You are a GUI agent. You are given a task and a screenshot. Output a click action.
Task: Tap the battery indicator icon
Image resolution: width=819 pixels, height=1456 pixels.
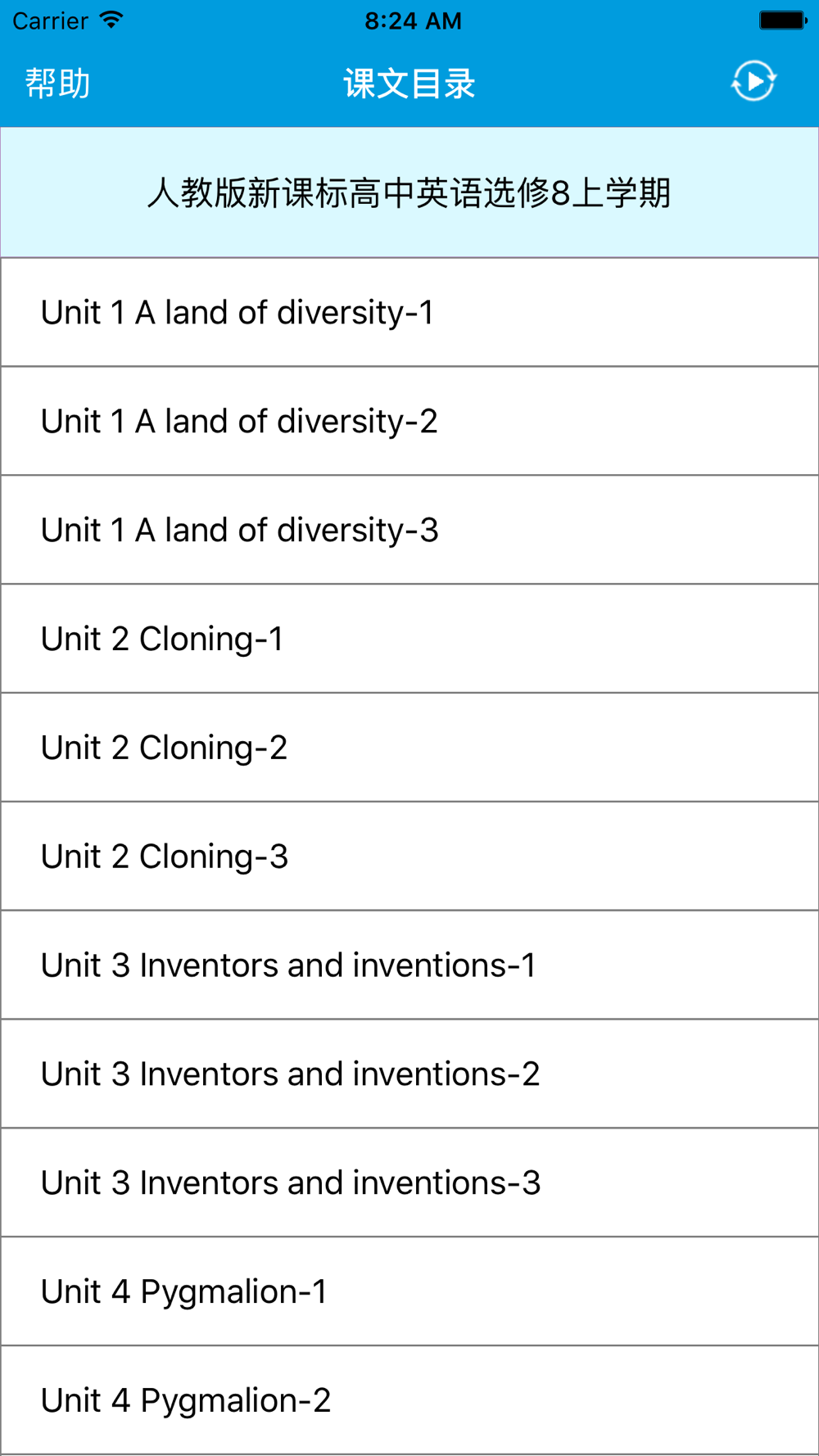pyautogui.click(x=783, y=20)
